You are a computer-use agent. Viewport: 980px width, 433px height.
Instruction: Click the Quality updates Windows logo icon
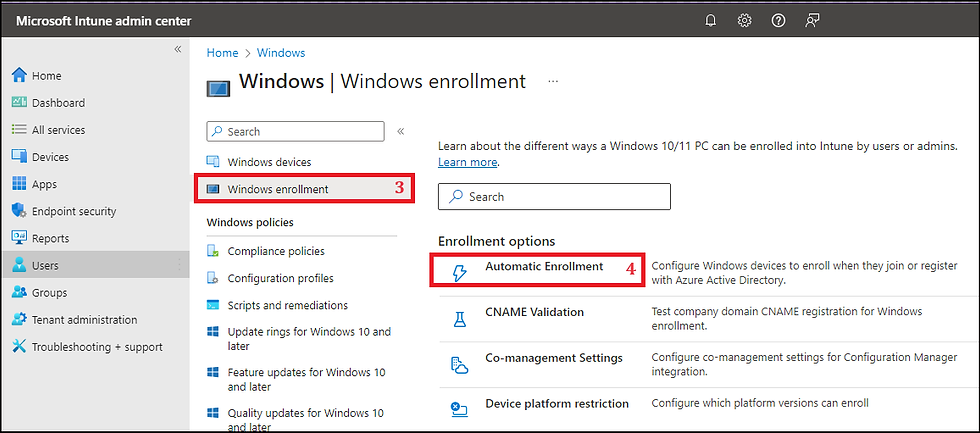[213, 413]
